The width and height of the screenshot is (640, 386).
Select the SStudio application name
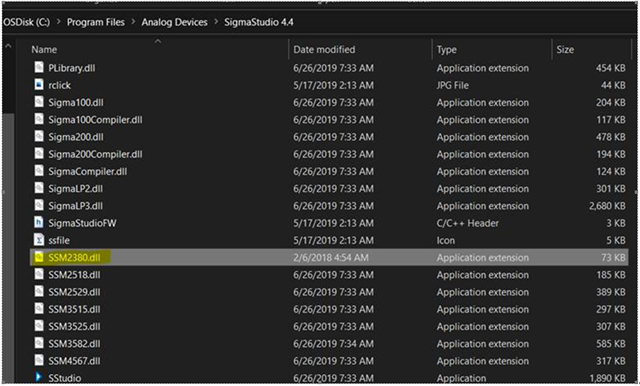point(64,378)
